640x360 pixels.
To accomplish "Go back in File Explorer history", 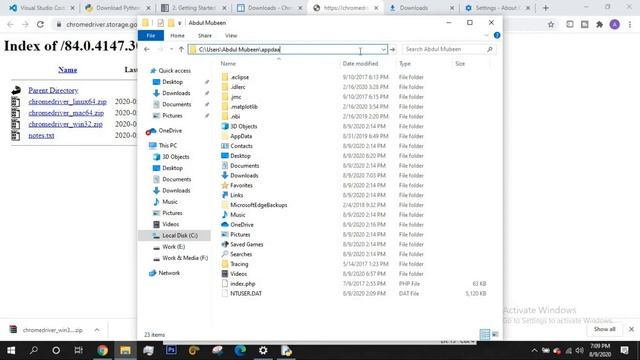I will (147, 49).
